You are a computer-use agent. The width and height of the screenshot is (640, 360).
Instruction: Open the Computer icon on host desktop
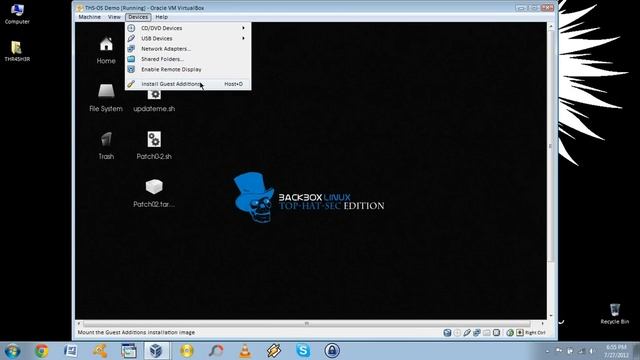click(17, 14)
